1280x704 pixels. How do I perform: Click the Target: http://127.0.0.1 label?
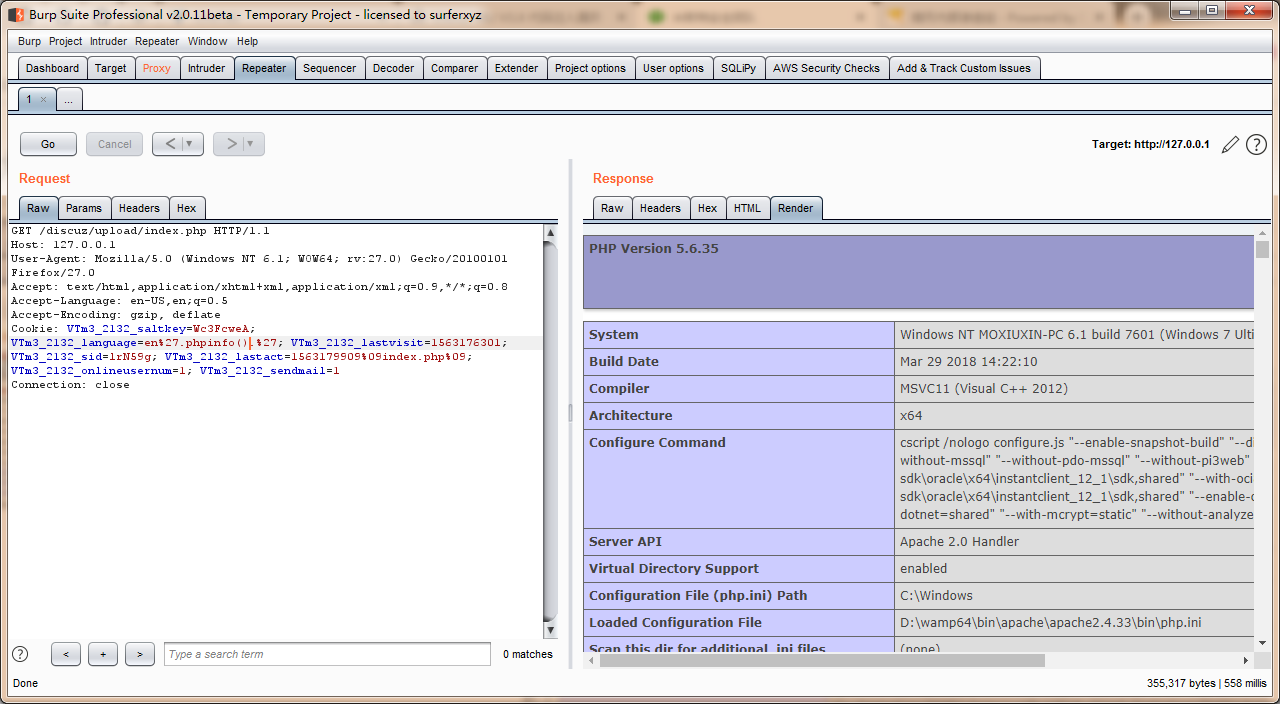[x=1151, y=145]
